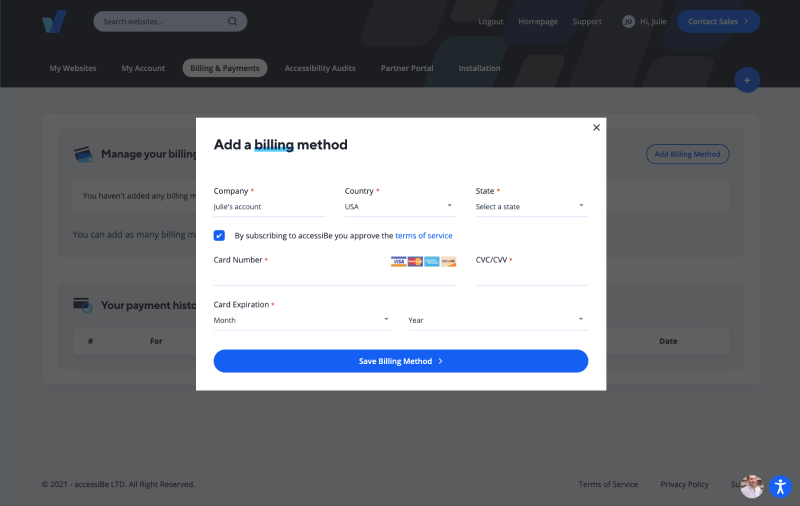This screenshot has width=800, height=506.
Task: Open the My Account tab
Action: 143,68
